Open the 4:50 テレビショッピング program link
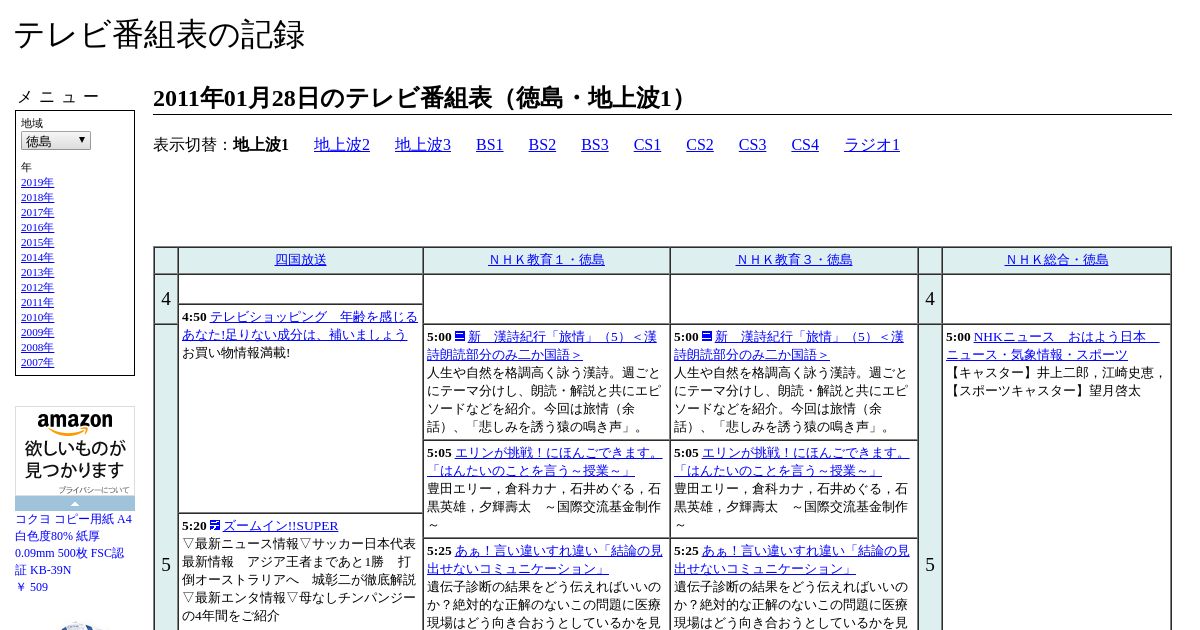 (300, 325)
